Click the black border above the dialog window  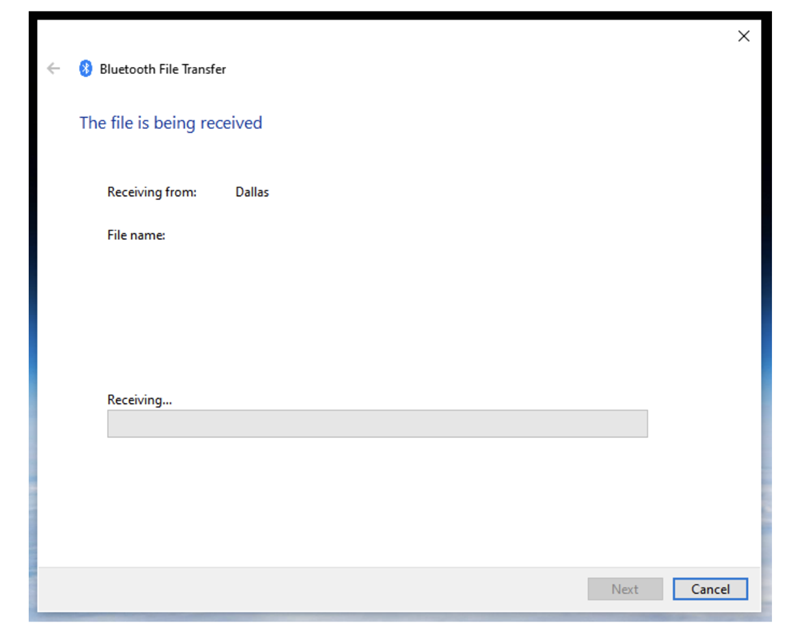click(x=400, y=14)
